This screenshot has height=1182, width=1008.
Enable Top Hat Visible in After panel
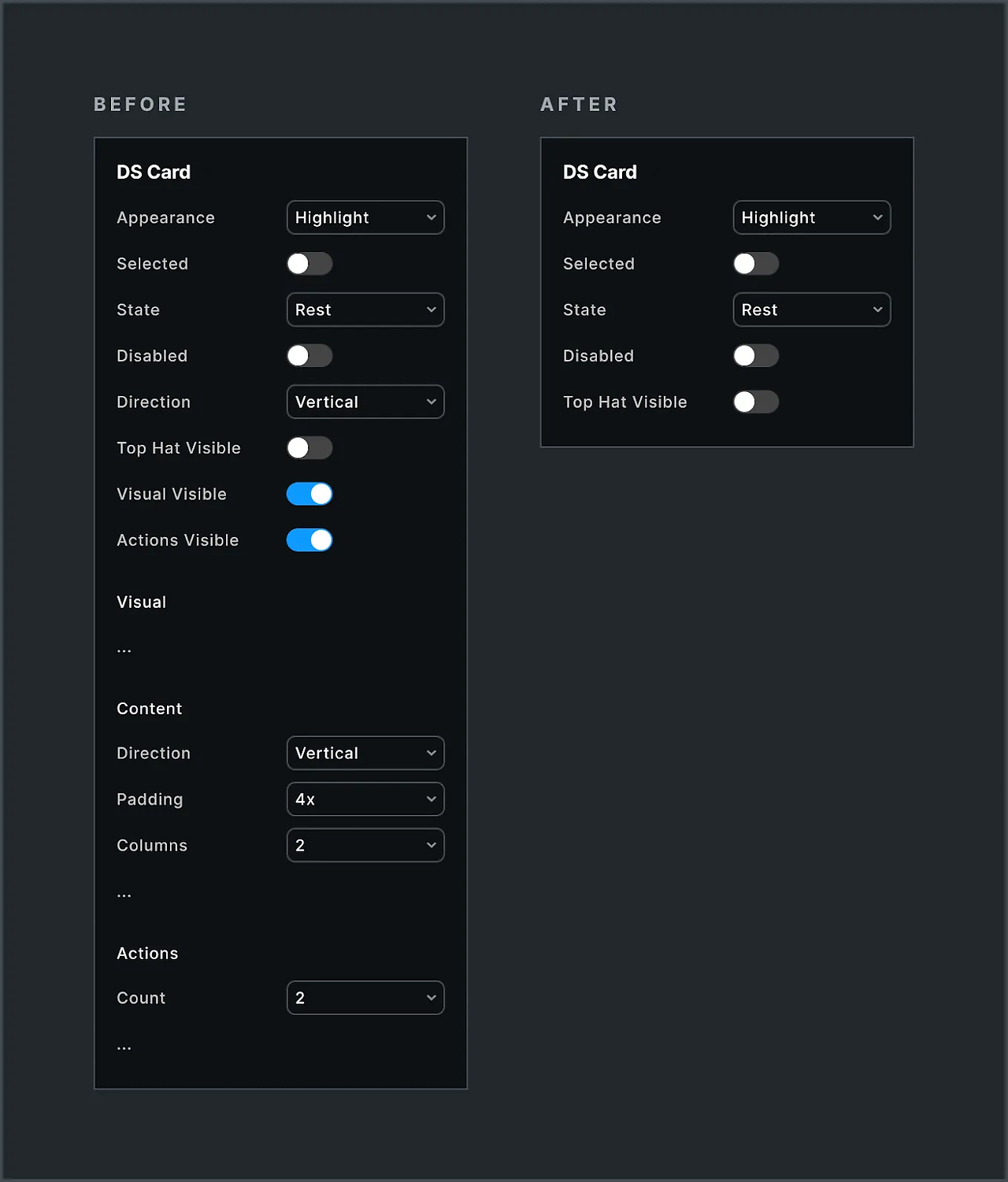[x=756, y=402]
